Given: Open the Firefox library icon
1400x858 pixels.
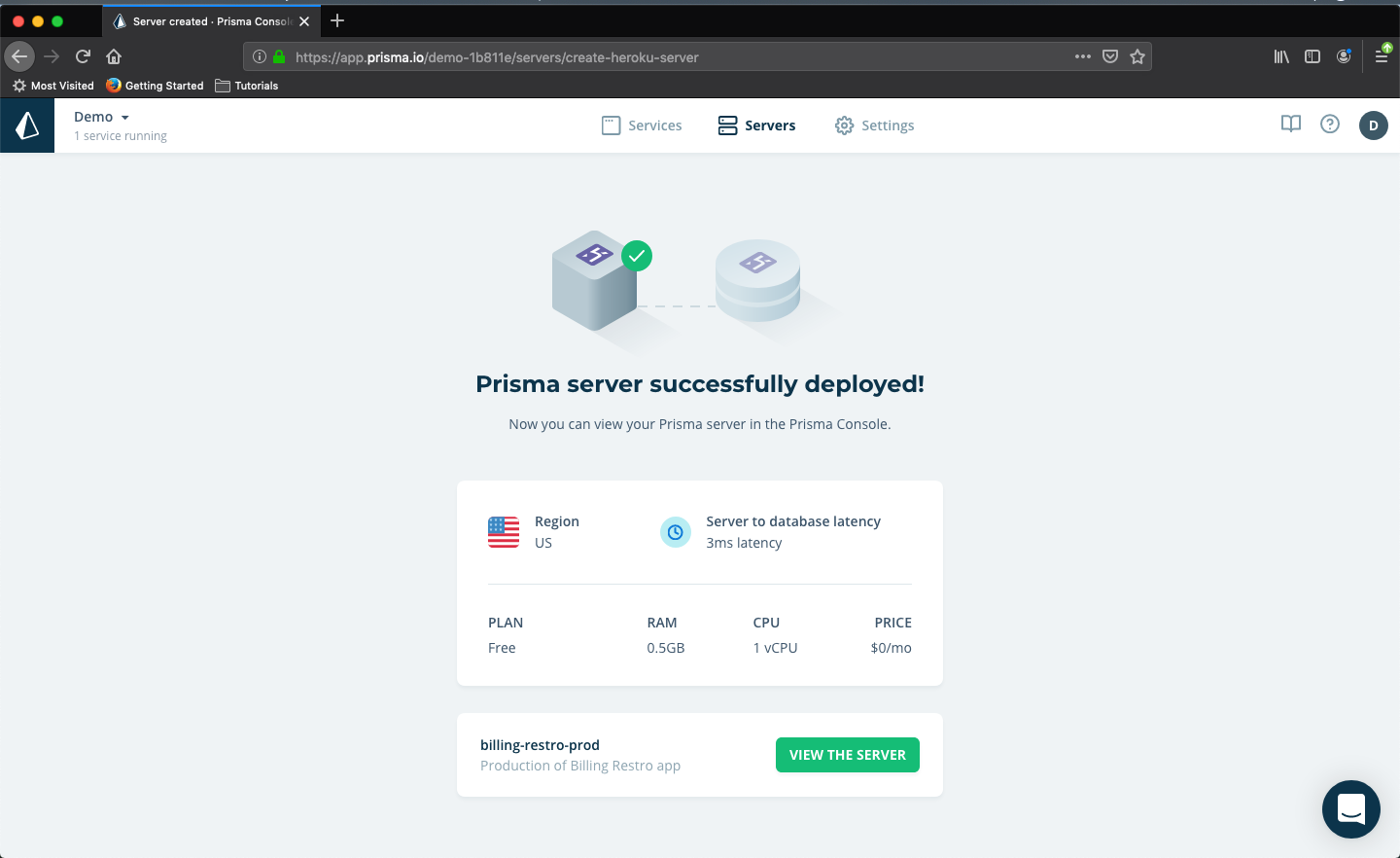Looking at the screenshot, I should [1281, 56].
